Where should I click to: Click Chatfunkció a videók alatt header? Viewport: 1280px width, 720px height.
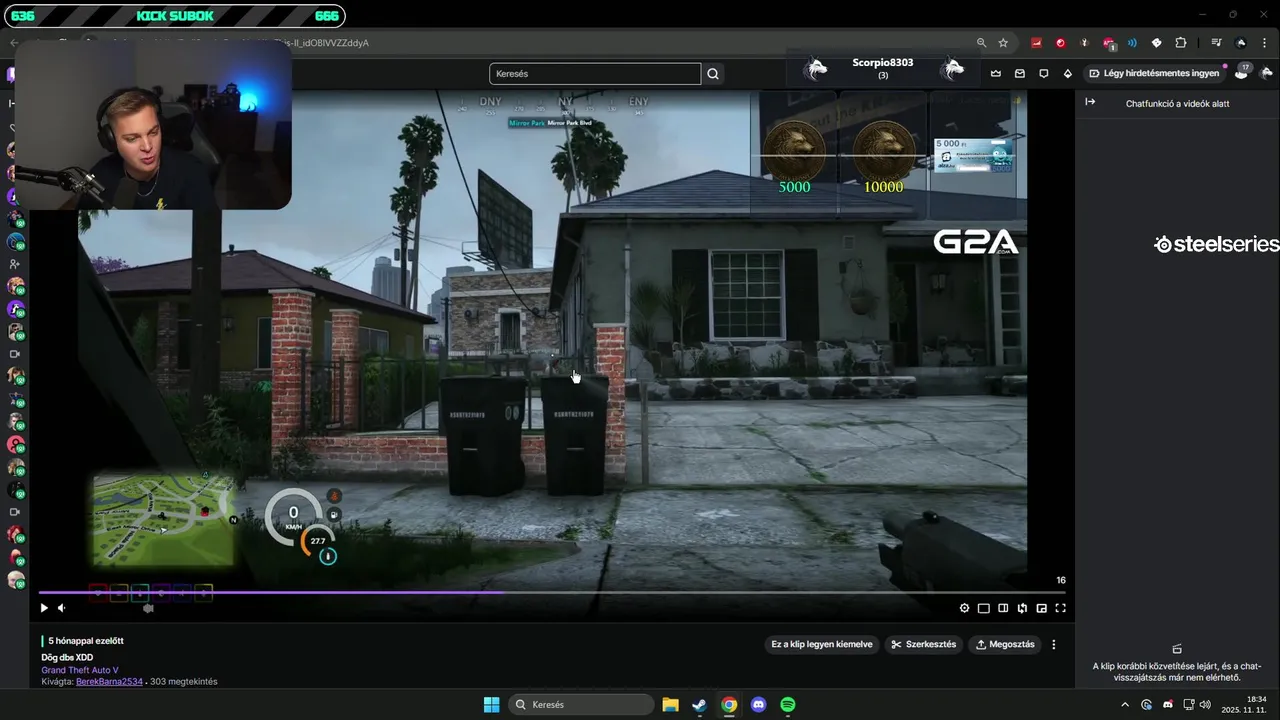1177,104
